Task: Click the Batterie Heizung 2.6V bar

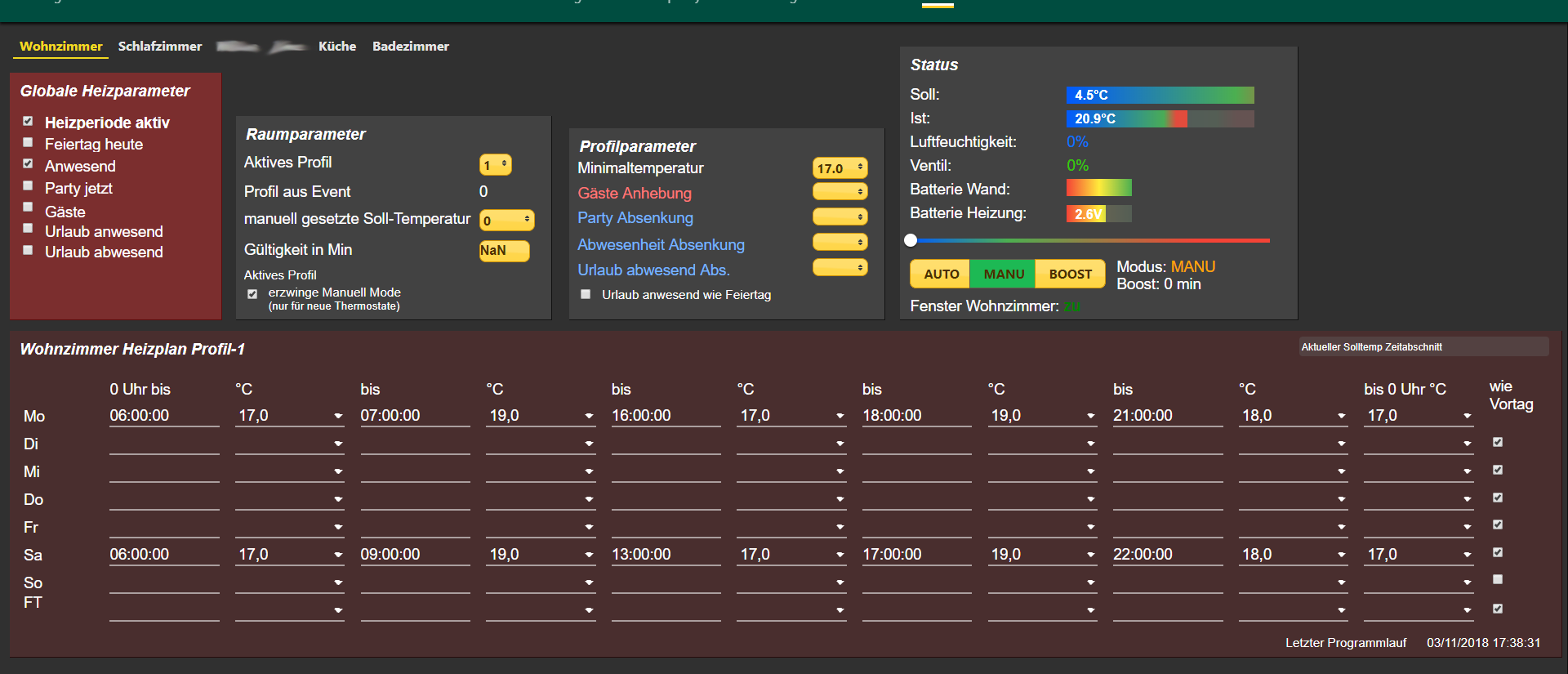Action: click(1098, 213)
